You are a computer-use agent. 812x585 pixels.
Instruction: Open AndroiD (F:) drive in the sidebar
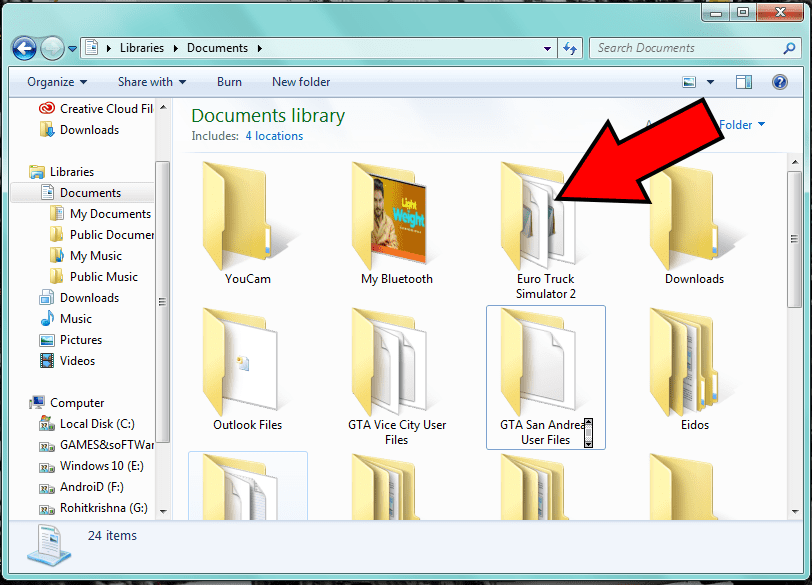(x=81, y=487)
